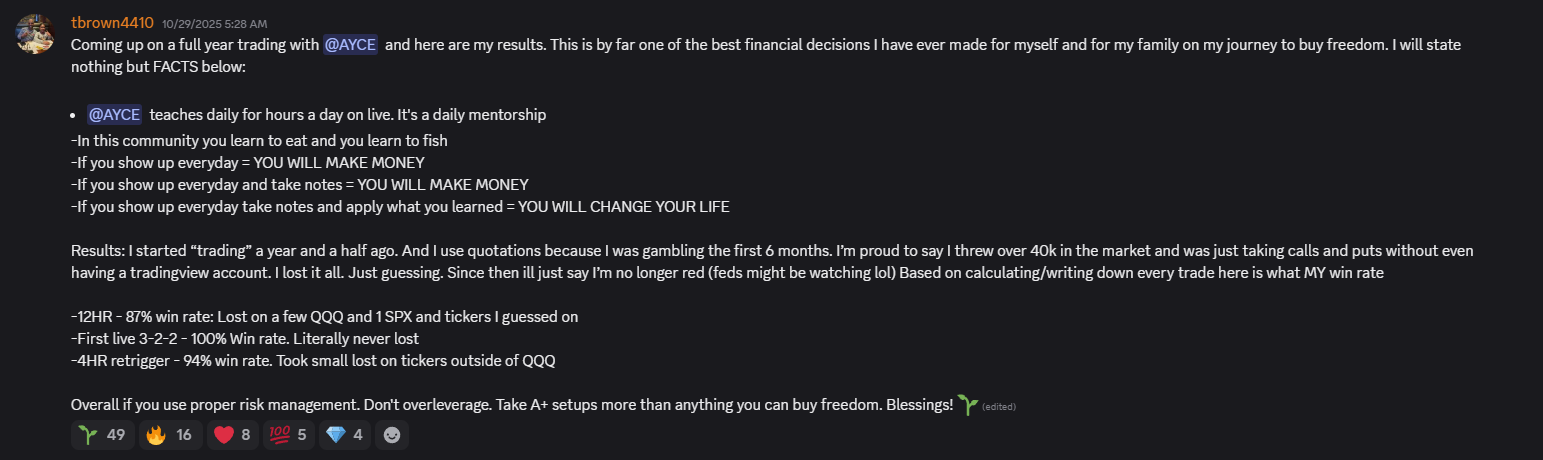Toggle the fire reaction with 16 votes
The width and height of the screenshot is (1543, 460).
[169, 435]
